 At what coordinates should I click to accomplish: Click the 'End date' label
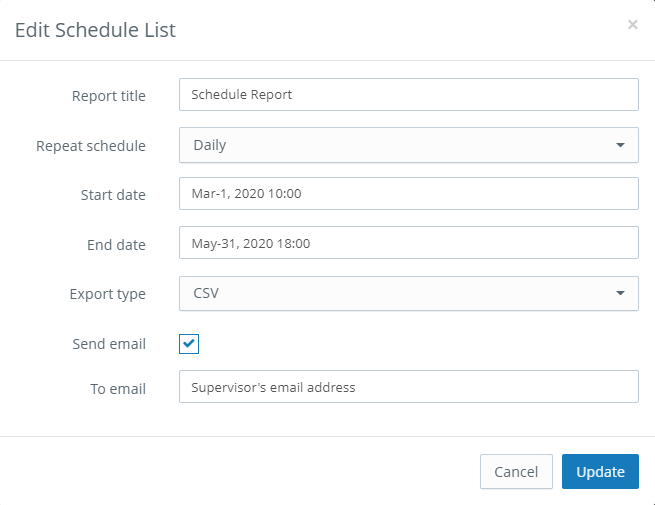[x=116, y=245]
